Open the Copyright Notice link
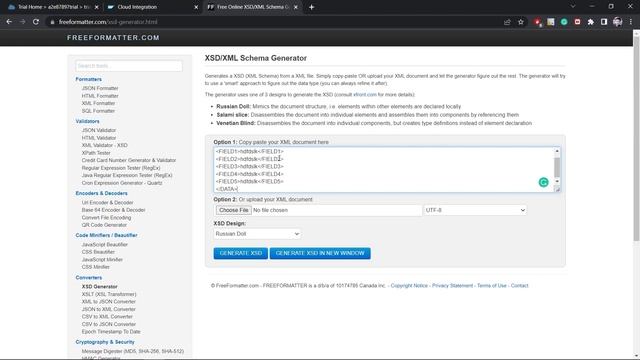 click(409, 286)
